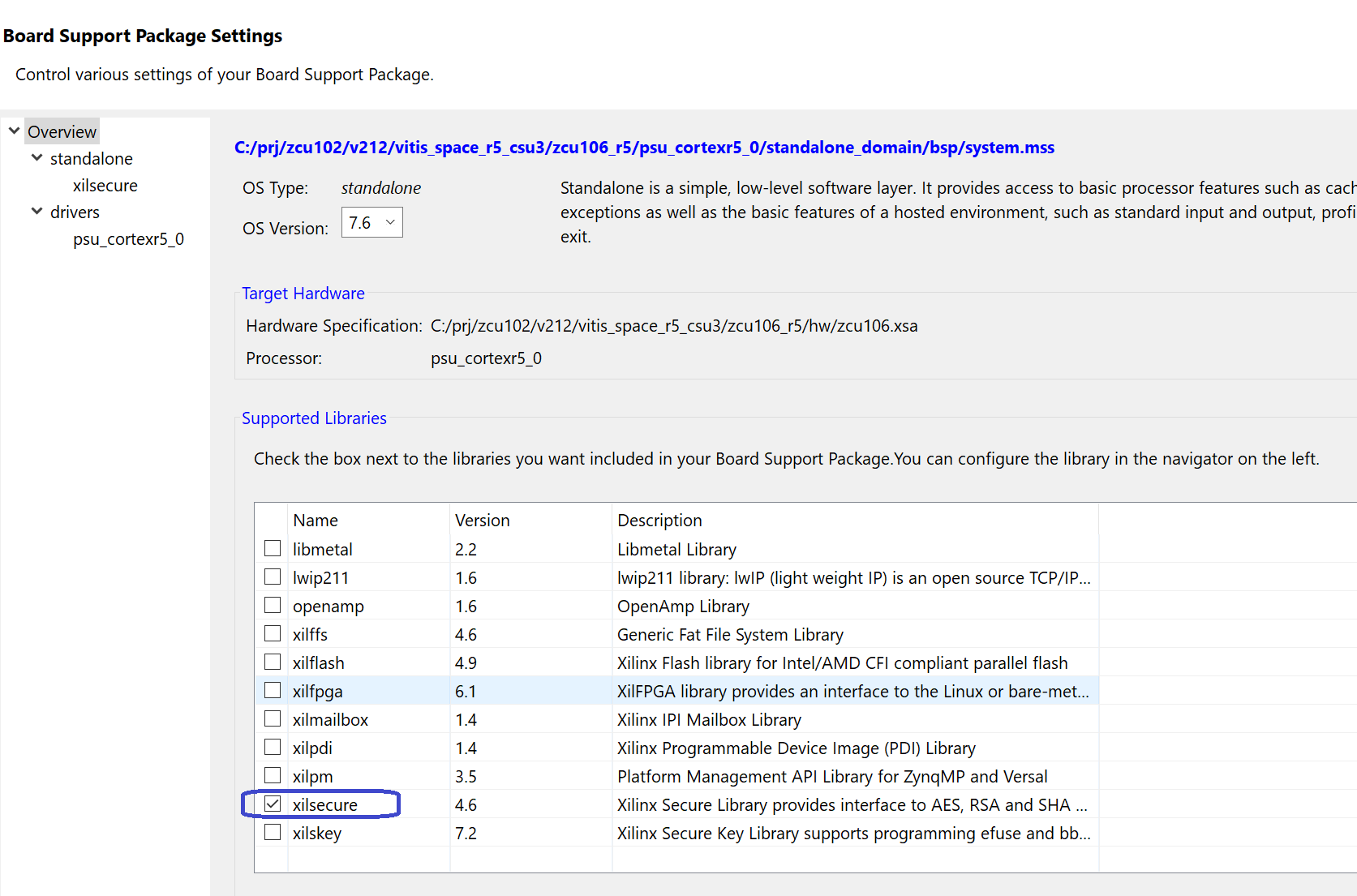Select standalone in the navigator tree
This screenshot has width=1357, height=896.
pyautogui.click(x=92, y=159)
